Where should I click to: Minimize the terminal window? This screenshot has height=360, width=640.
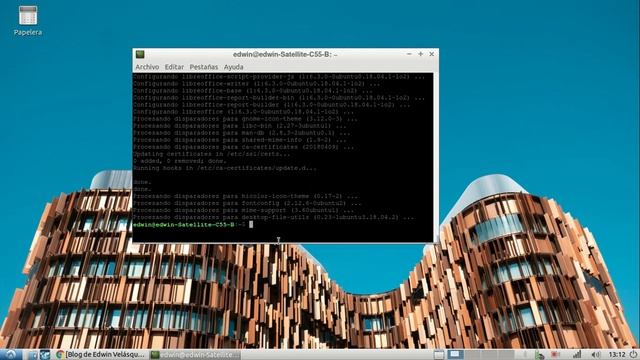(x=409, y=54)
